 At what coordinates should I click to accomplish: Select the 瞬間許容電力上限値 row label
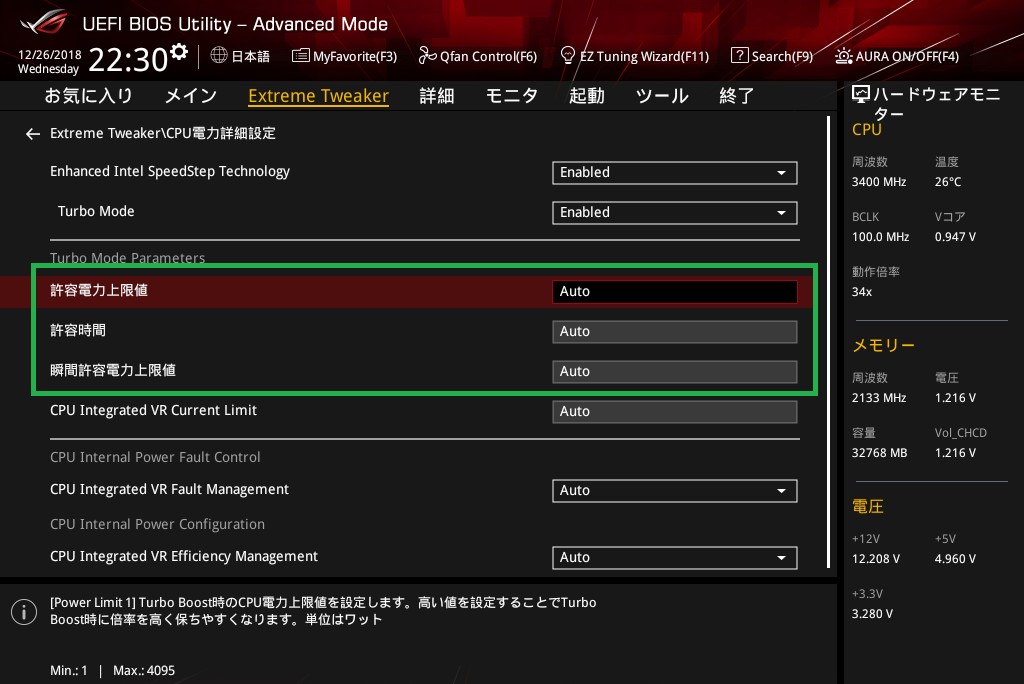point(113,370)
